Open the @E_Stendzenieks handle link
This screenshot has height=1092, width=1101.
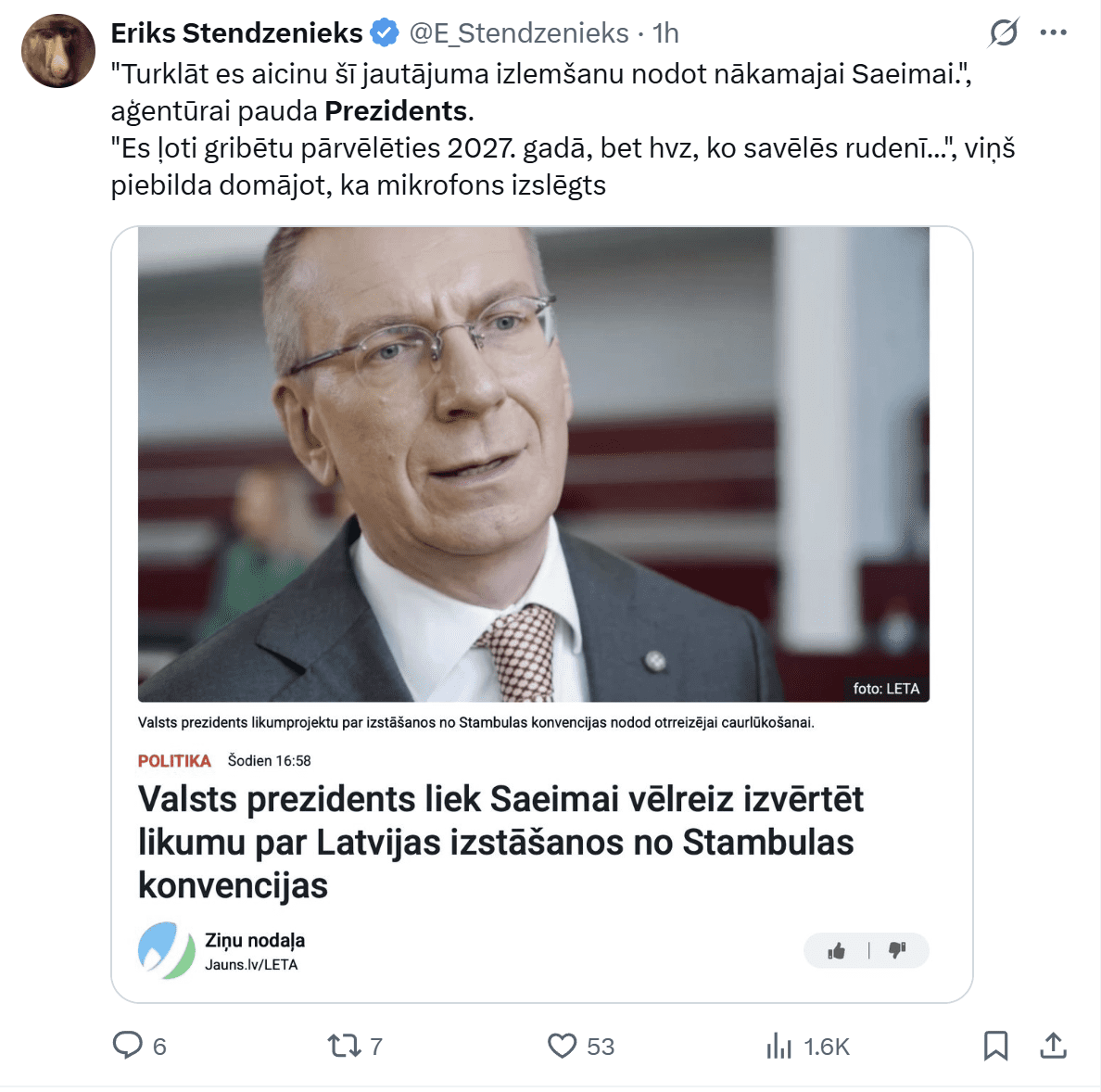(x=519, y=33)
